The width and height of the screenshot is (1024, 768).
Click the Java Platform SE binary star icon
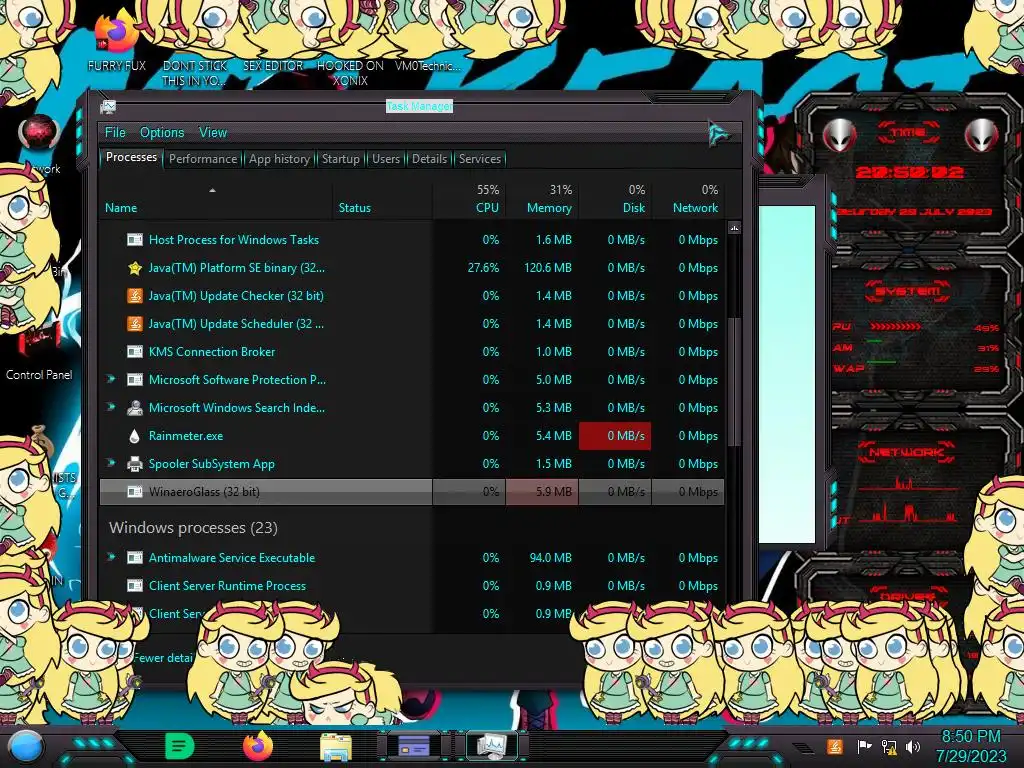[x=135, y=268]
